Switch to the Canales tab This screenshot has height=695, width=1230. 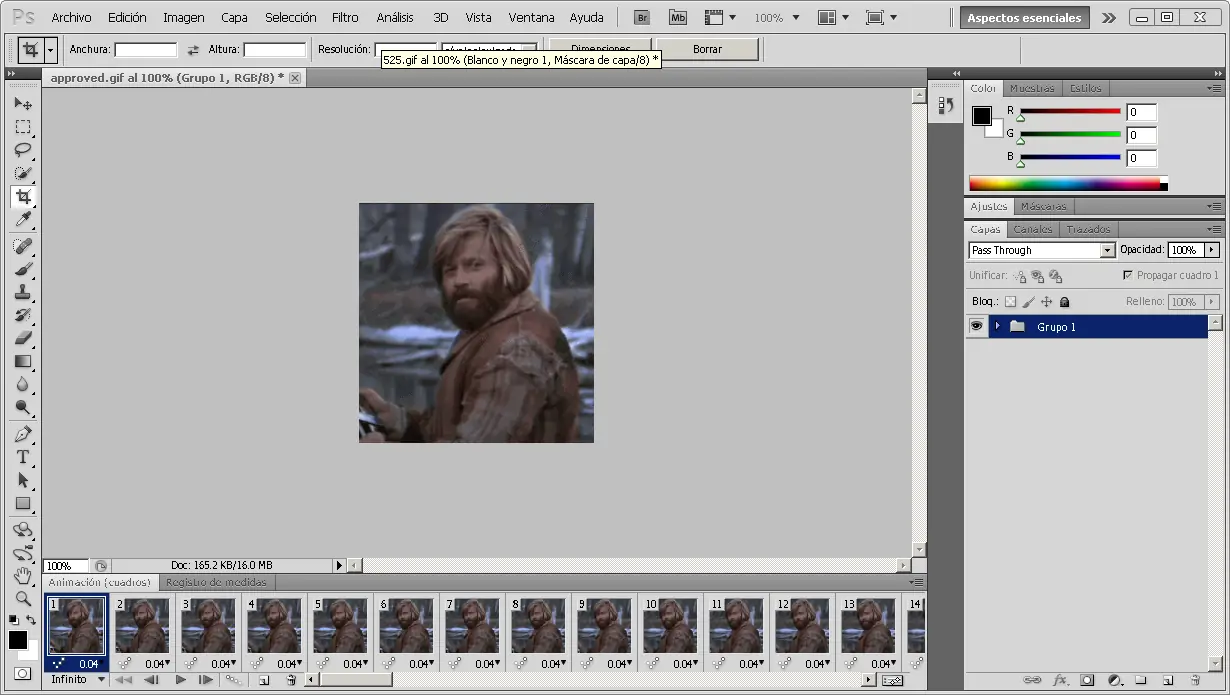tap(1033, 229)
